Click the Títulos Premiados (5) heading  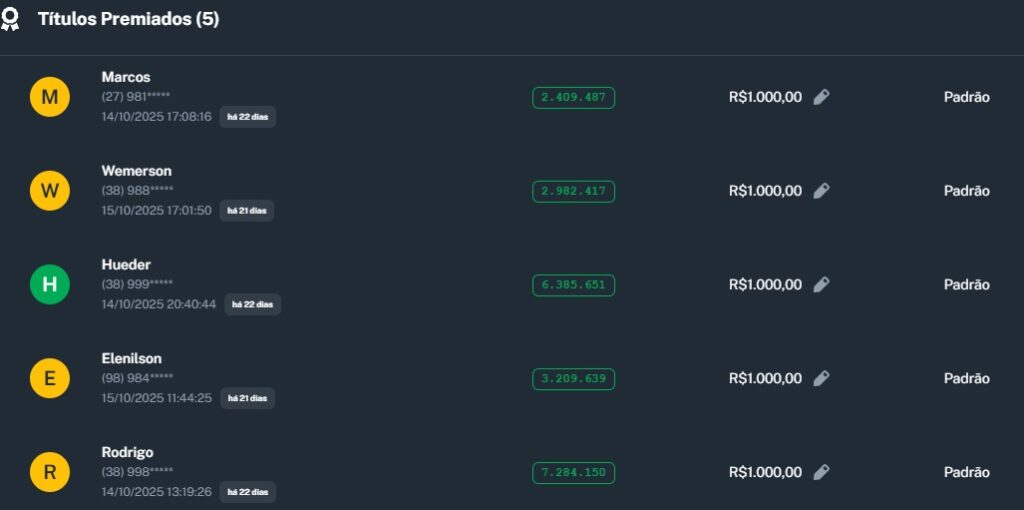point(128,20)
